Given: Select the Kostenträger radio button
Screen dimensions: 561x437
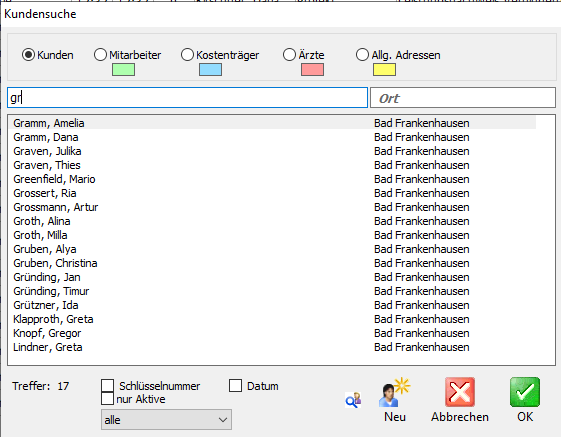Looking at the screenshot, I should (187, 55).
